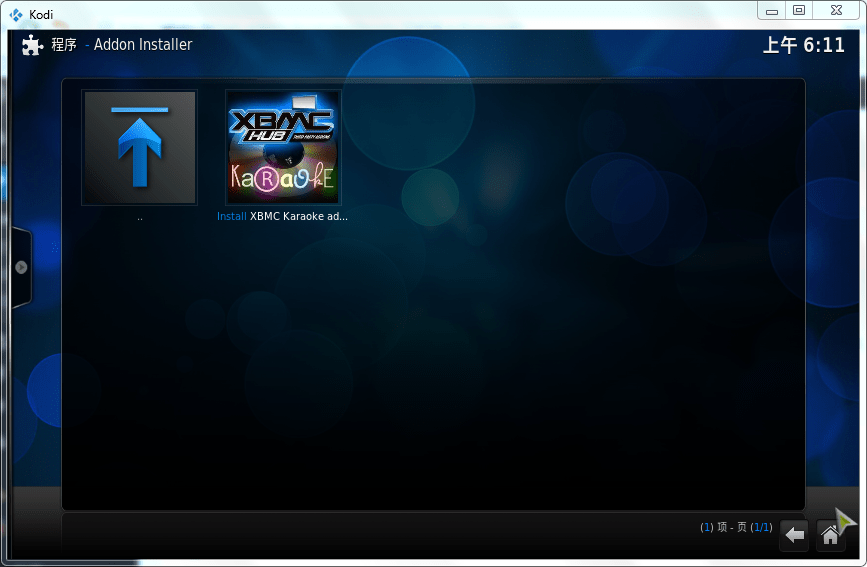Click Install XBMC Karaoke addon label
Screen dimensions: 867x567
coord(283,216)
